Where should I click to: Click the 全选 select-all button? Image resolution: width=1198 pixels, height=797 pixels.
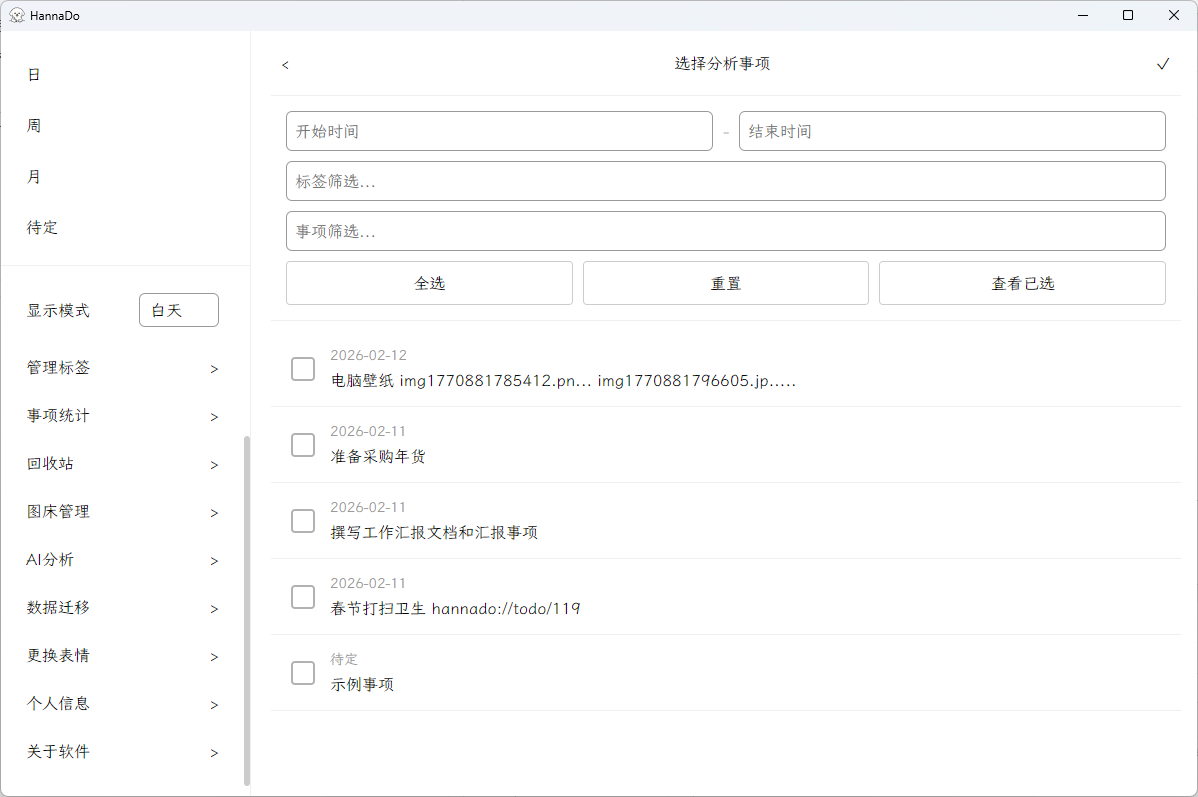click(x=429, y=283)
